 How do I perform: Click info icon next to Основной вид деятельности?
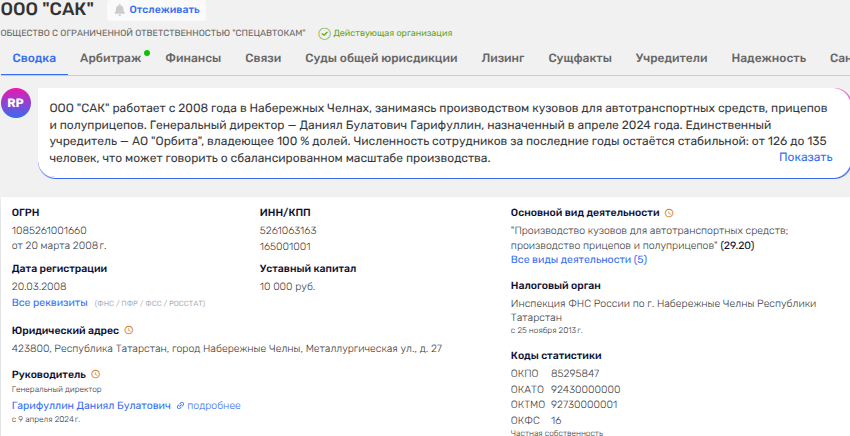pyautogui.click(x=670, y=213)
